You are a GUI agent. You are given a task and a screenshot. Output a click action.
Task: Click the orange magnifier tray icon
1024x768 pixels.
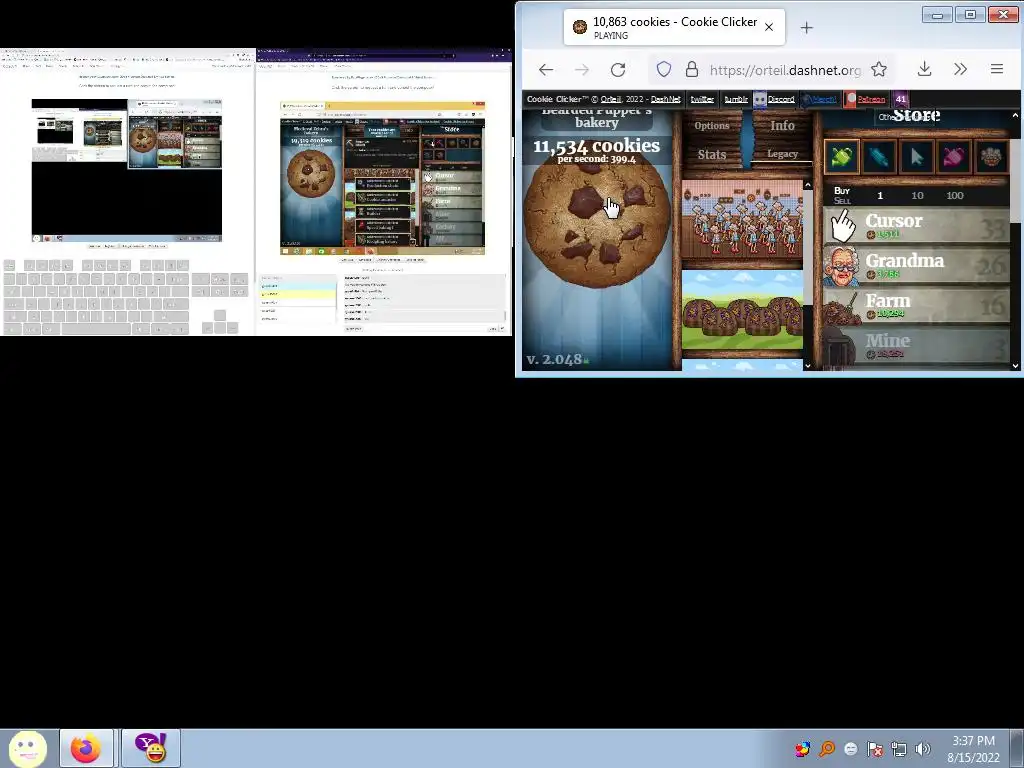(x=827, y=749)
